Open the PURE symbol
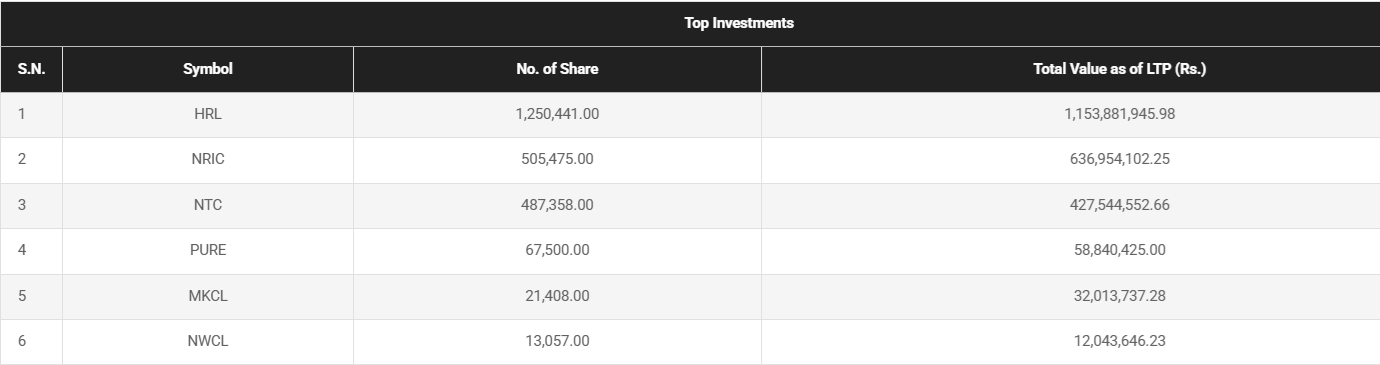The height and width of the screenshot is (365, 1380). [x=208, y=250]
